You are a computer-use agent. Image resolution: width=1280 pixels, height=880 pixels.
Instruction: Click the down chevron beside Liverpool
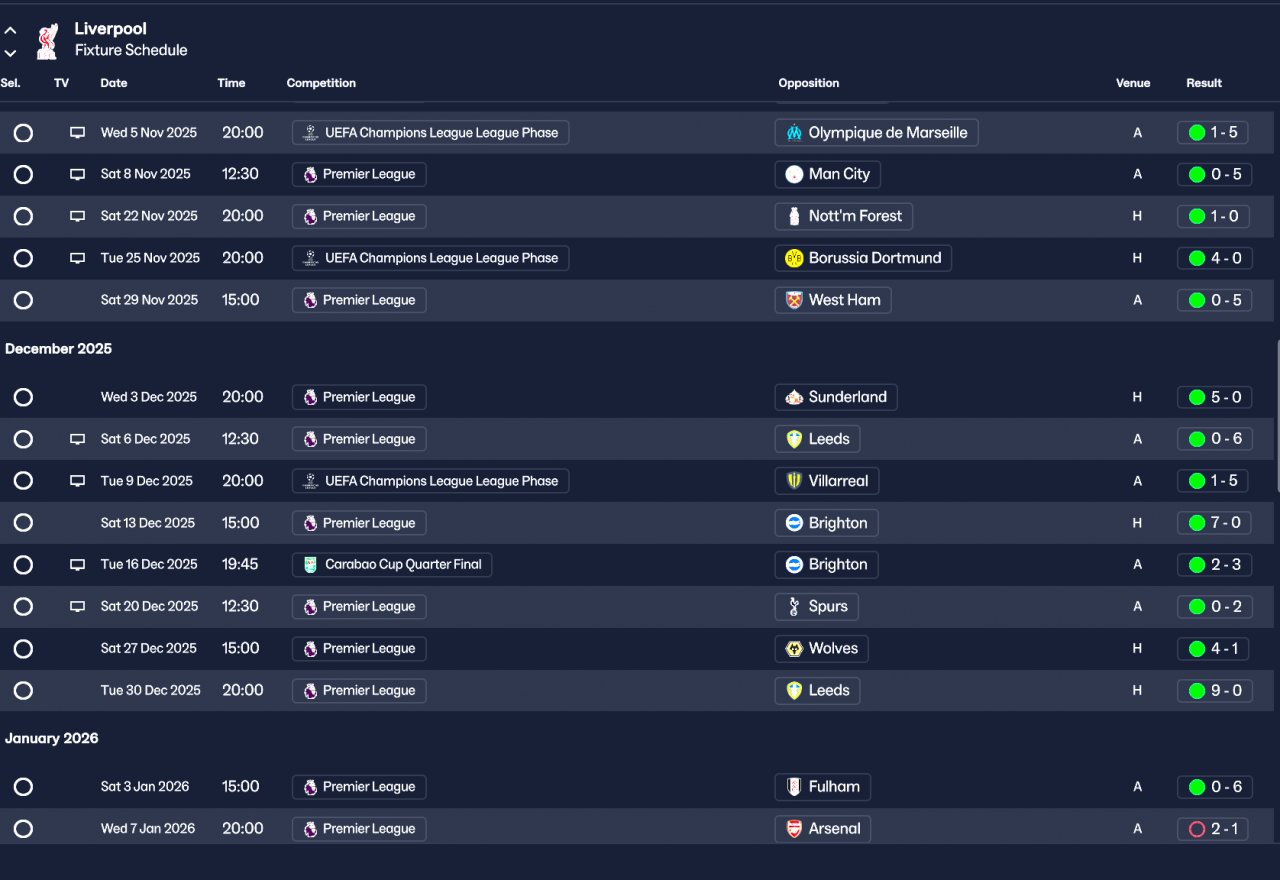(x=10, y=53)
